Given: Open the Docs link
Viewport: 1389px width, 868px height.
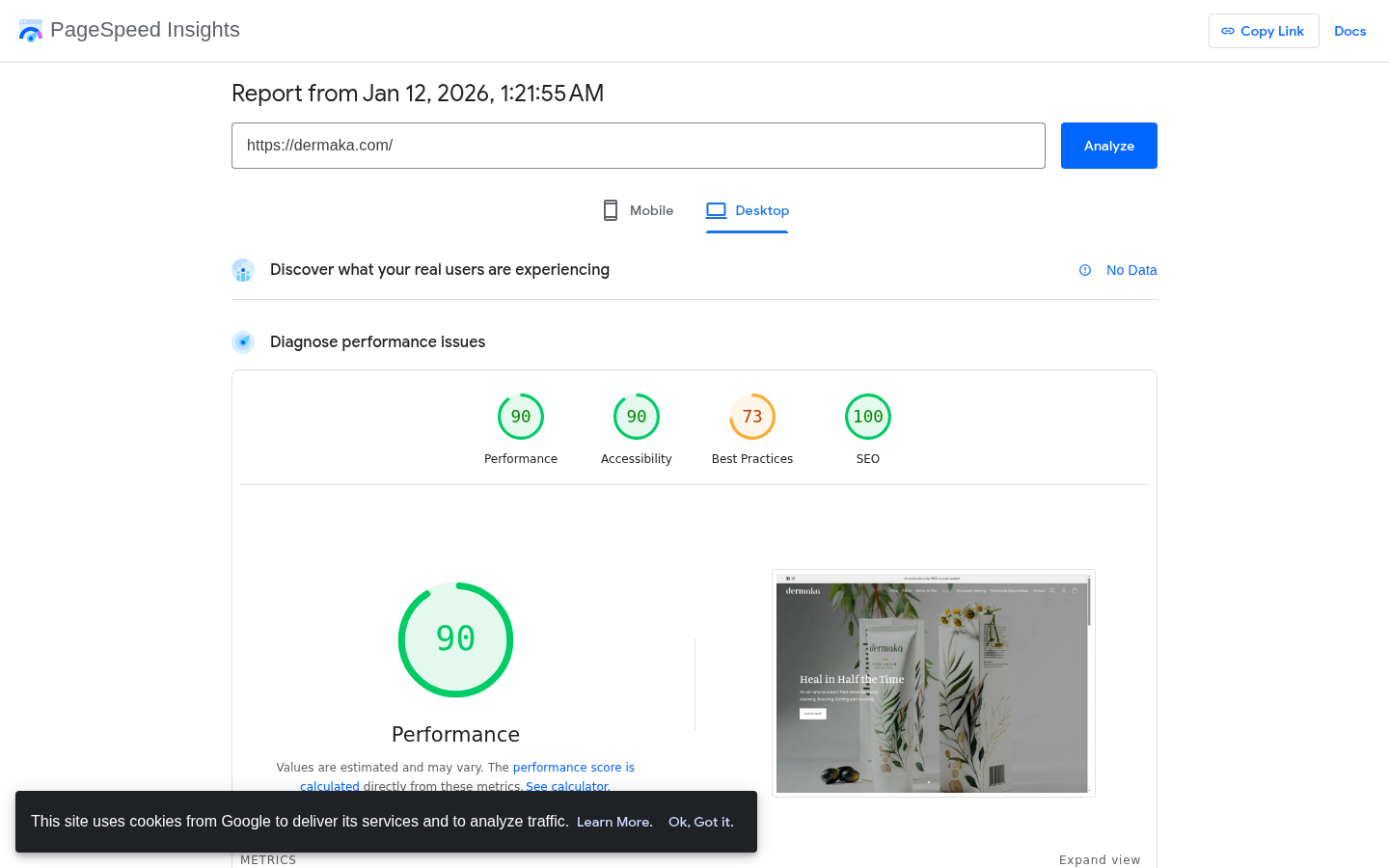Looking at the screenshot, I should tap(1349, 31).
